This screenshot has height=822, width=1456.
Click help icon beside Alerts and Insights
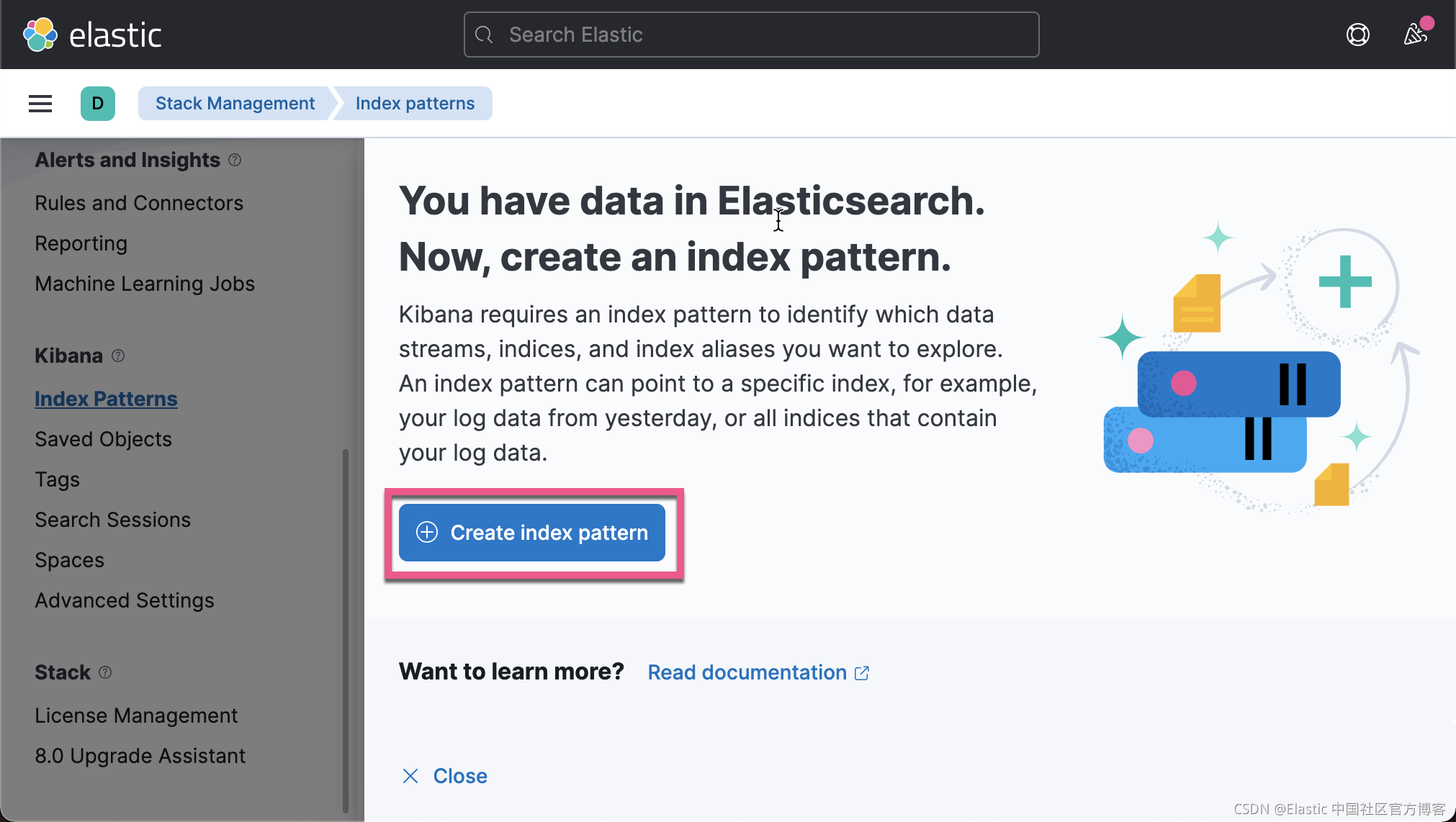click(x=235, y=160)
